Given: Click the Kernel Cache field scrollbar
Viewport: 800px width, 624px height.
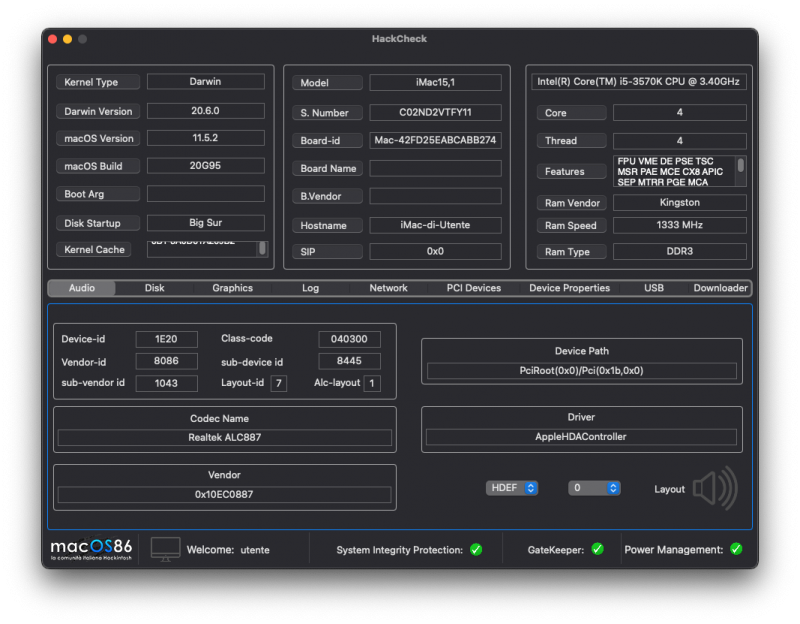Looking at the screenshot, I should pos(262,248).
